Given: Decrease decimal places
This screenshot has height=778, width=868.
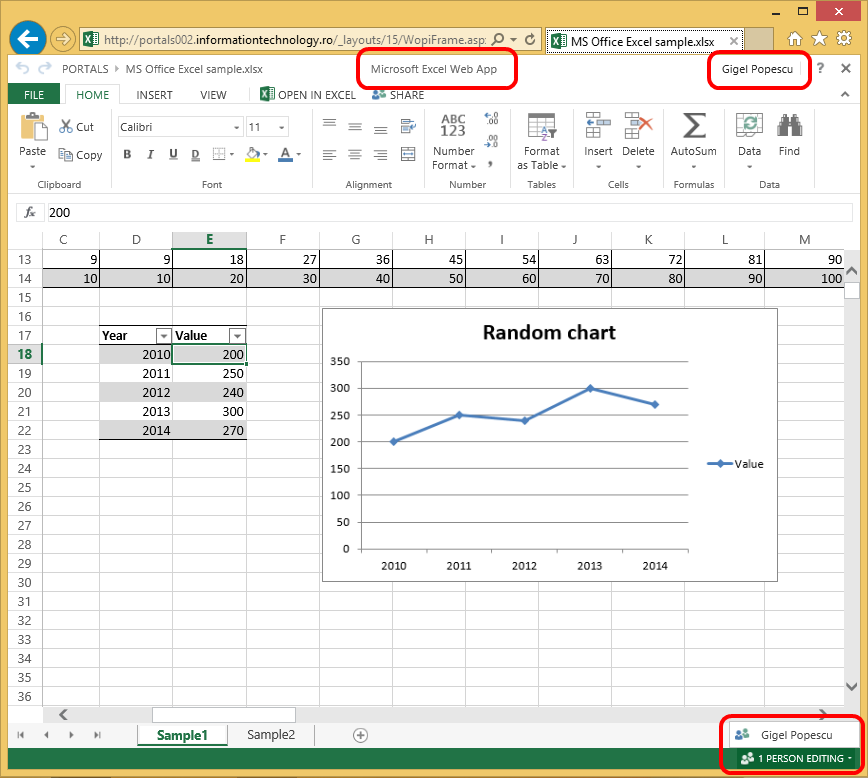Looking at the screenshot, I should [x=491, y=141].
